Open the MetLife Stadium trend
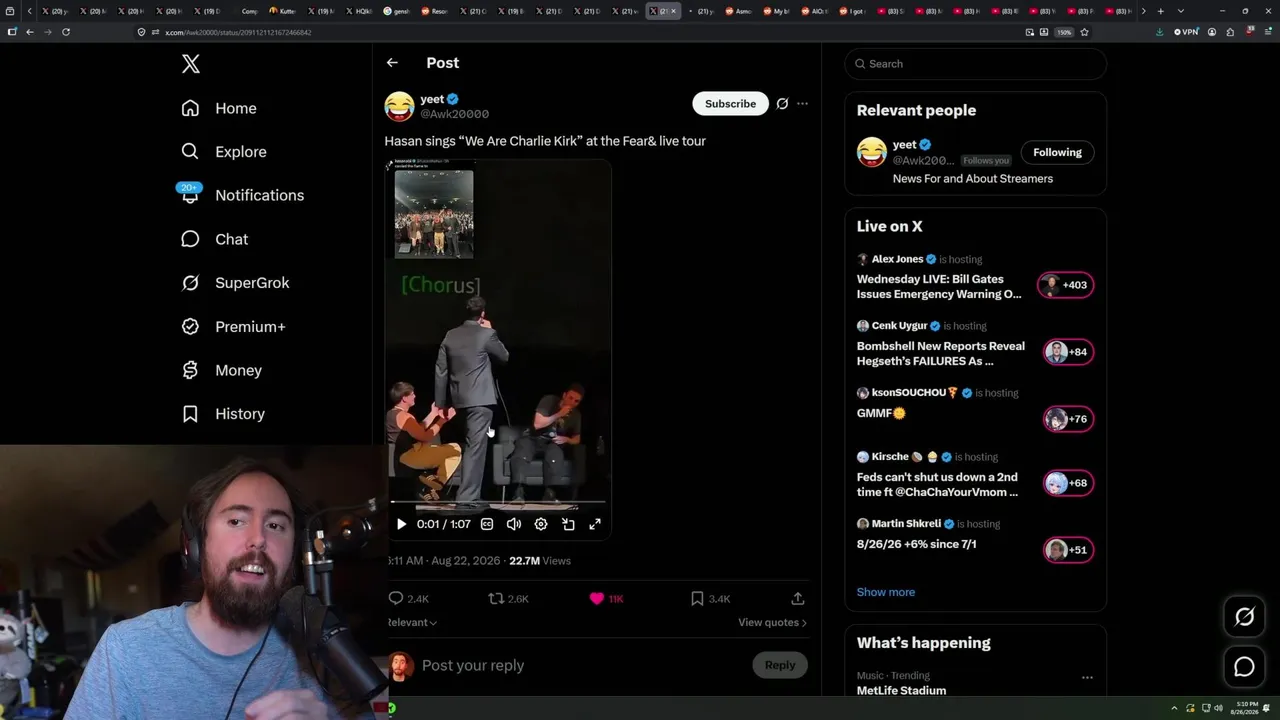Image resolution: width=1280 pixels, height=720 pixels. point(901,690)
